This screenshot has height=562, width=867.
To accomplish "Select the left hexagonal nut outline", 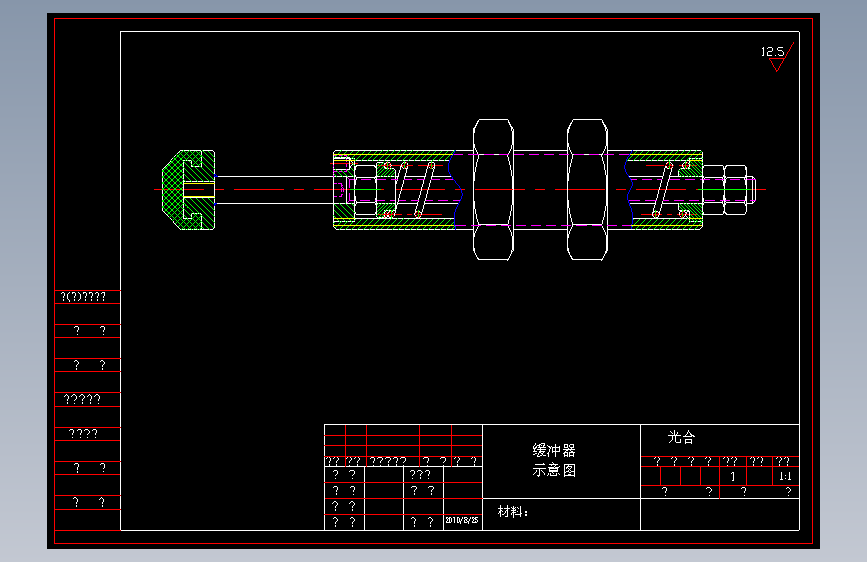I will (493, 190).
